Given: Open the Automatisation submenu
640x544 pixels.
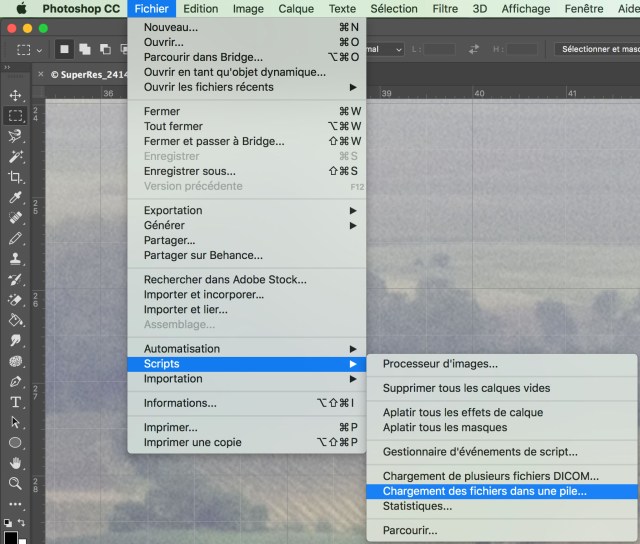Looking at the screenshot, I should point(247,349).
